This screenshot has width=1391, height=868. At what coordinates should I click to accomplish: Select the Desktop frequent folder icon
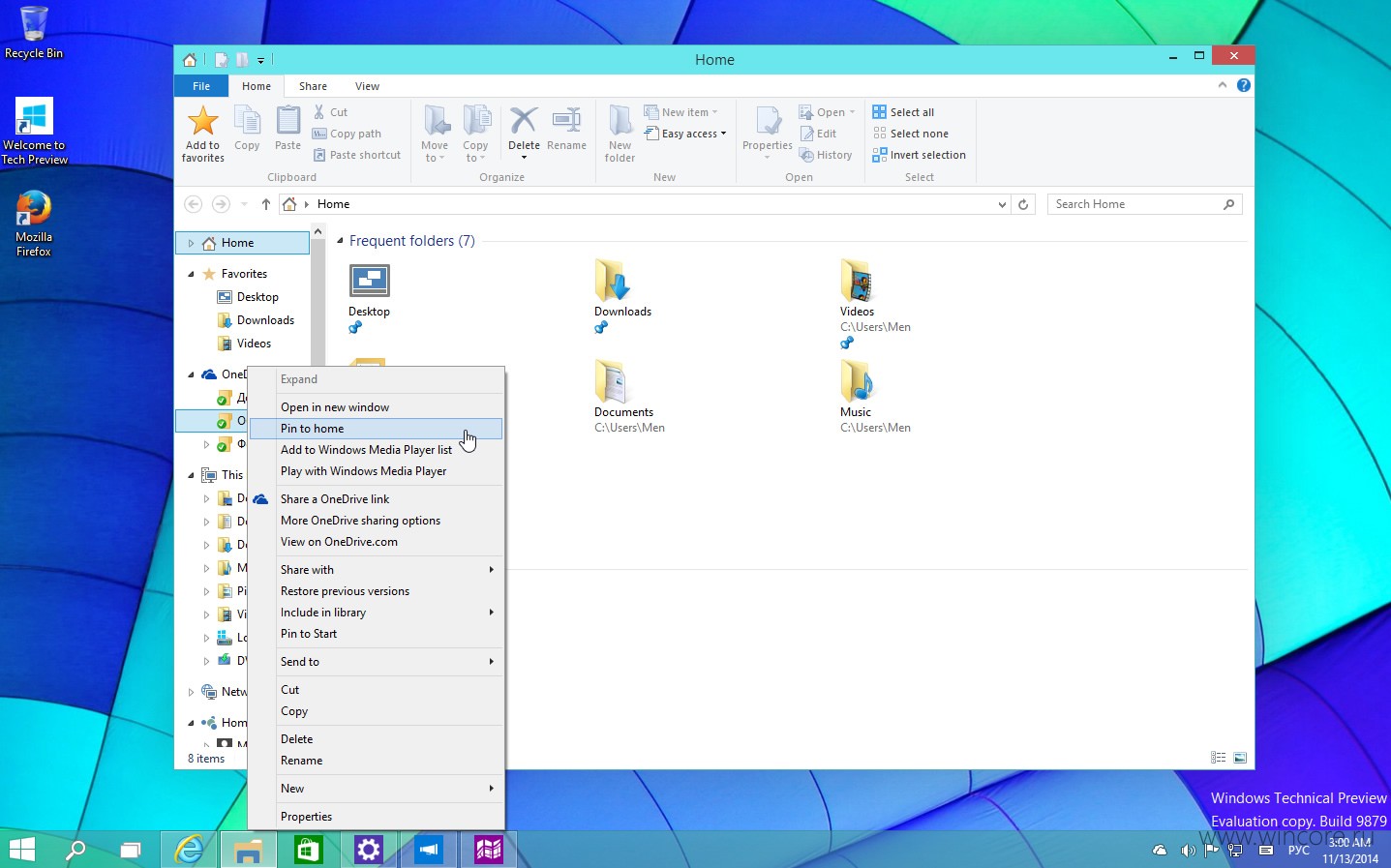369,281
